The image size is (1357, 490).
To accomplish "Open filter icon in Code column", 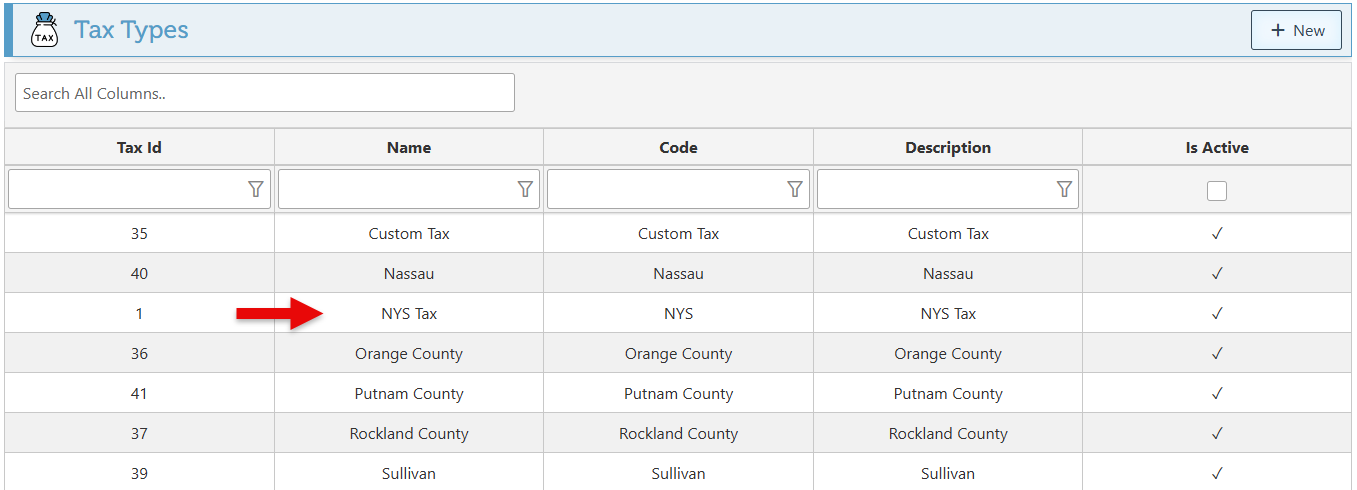I will tap(795, 189).
